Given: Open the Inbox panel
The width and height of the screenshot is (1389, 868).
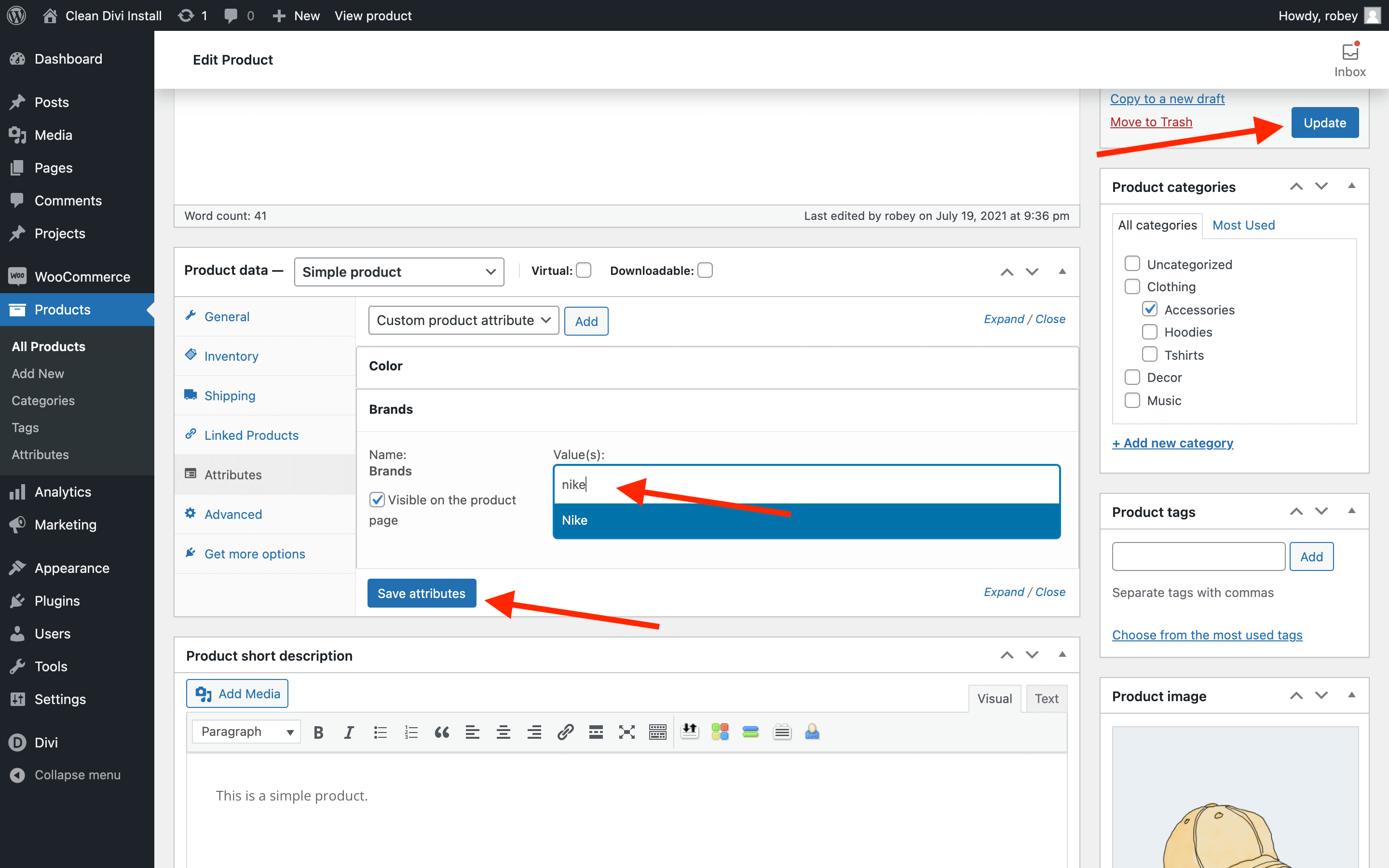Looking at the screenshot, I should (1349, 59).
